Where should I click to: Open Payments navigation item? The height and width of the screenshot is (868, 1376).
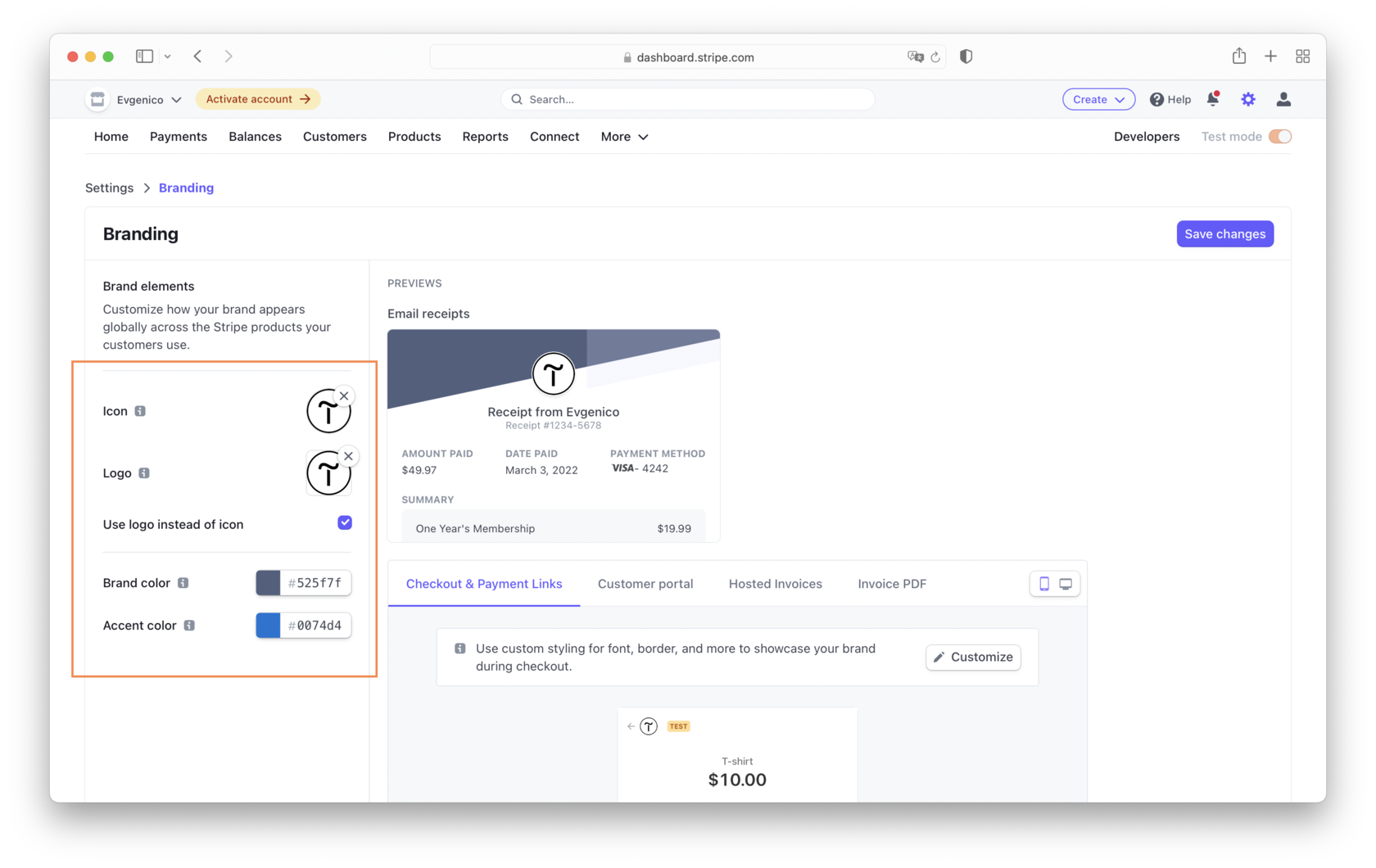point(179,137)
